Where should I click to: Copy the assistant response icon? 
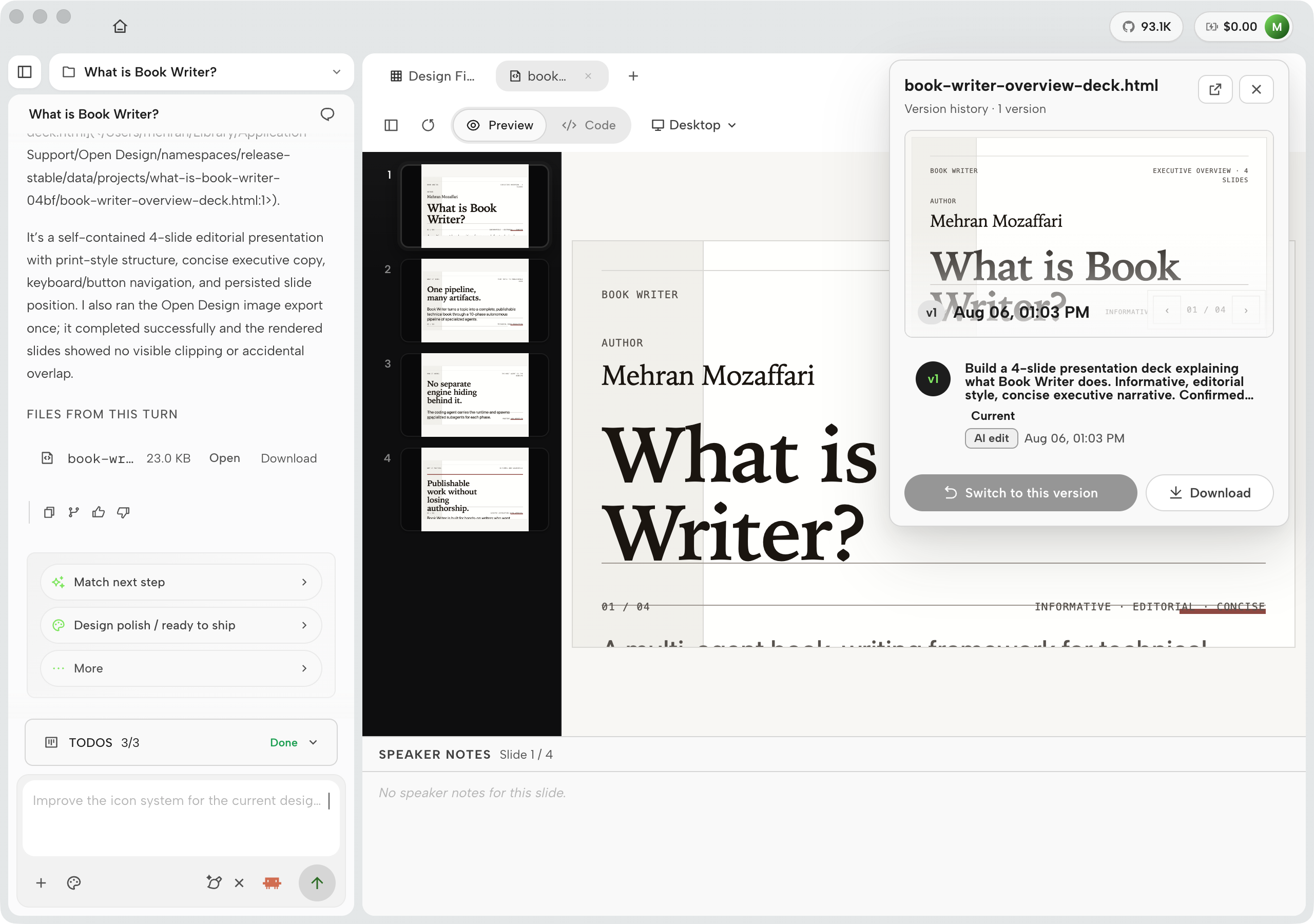point(49,512)
